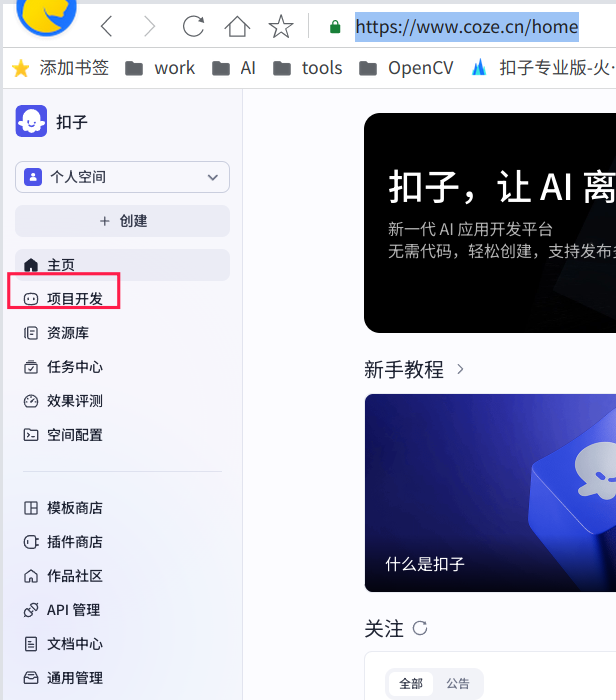Click the 添加书签 bookmark star
Image resolution: width=616 pixels, height=700 pixels.
21,69
